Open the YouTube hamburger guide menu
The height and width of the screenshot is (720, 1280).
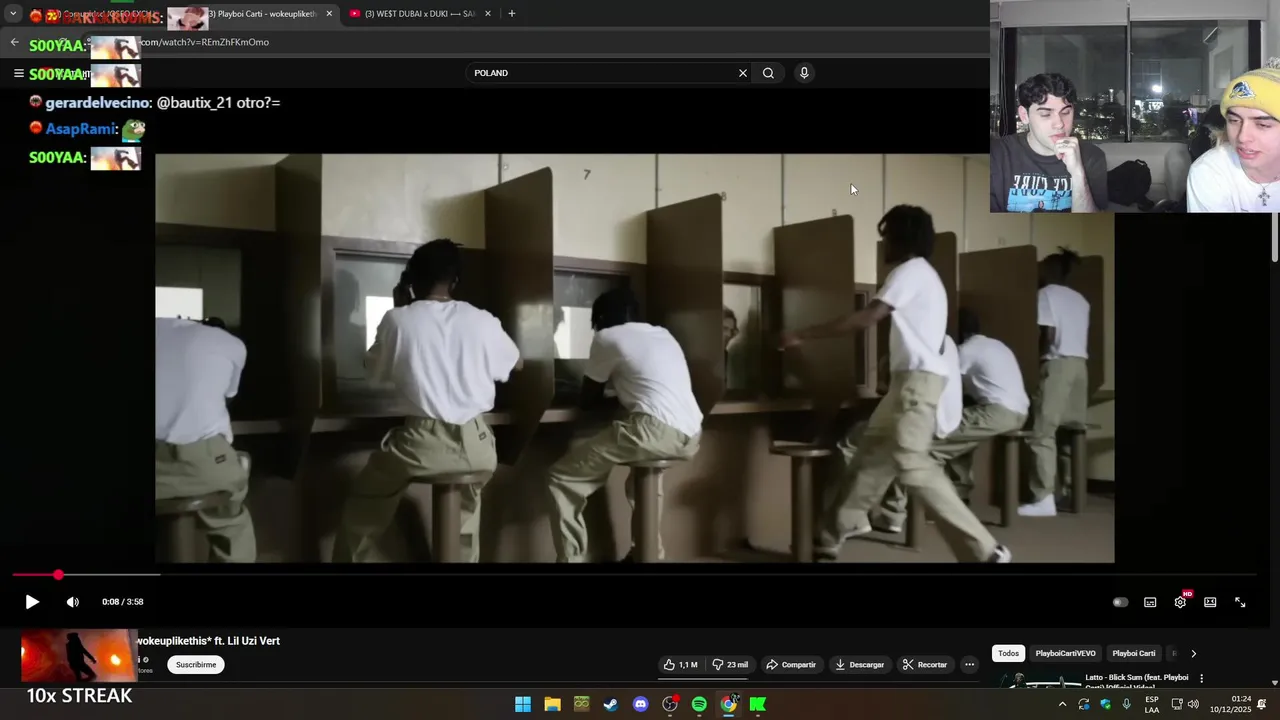tap(18, 73)
